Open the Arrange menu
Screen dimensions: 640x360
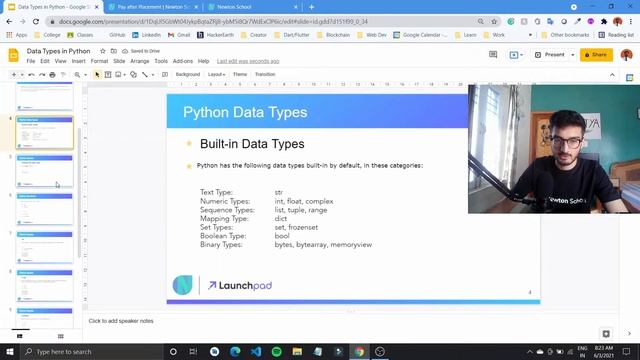click(x=140, y=61)
